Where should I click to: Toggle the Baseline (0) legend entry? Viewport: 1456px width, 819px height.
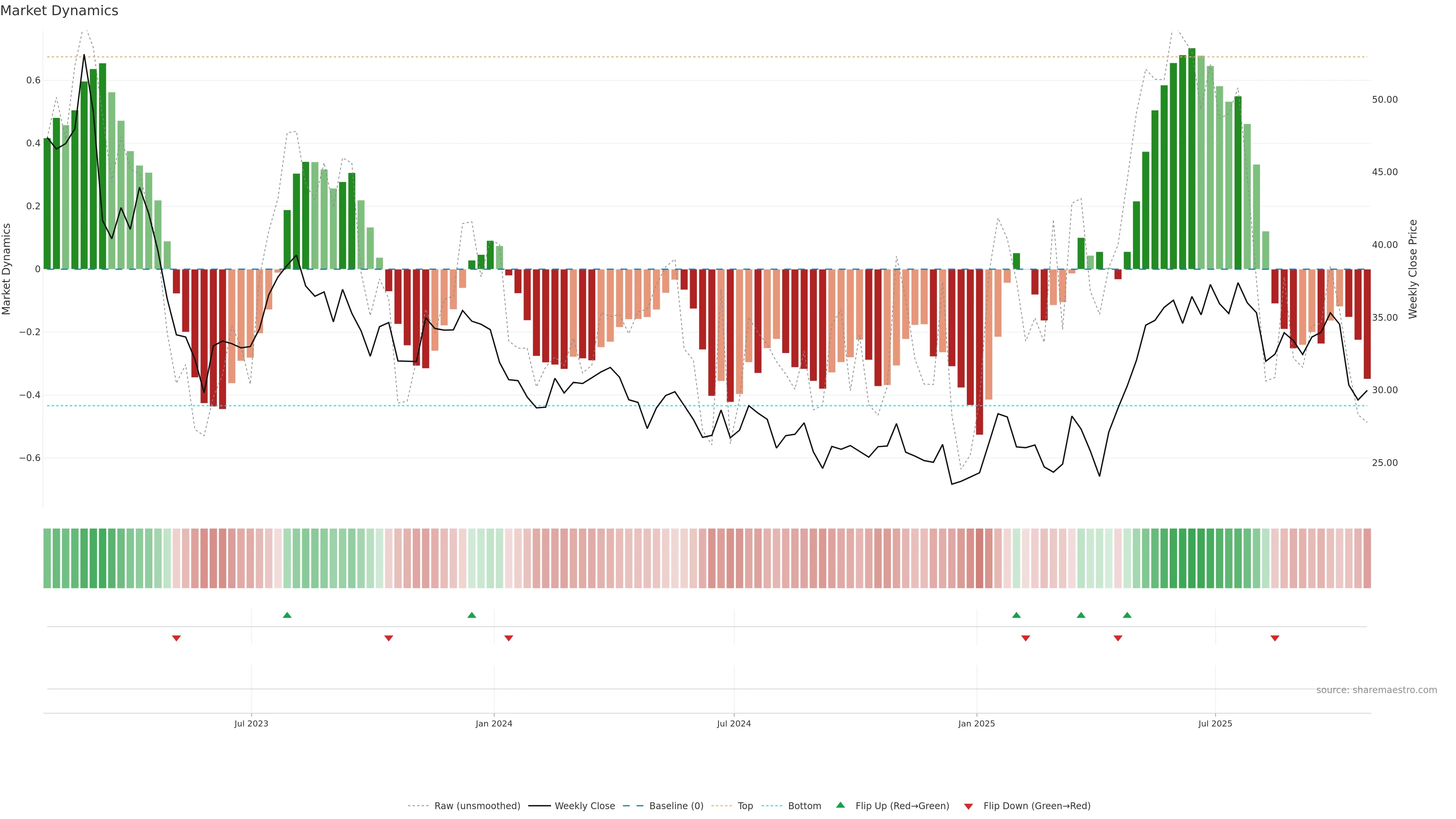[676, 806]
